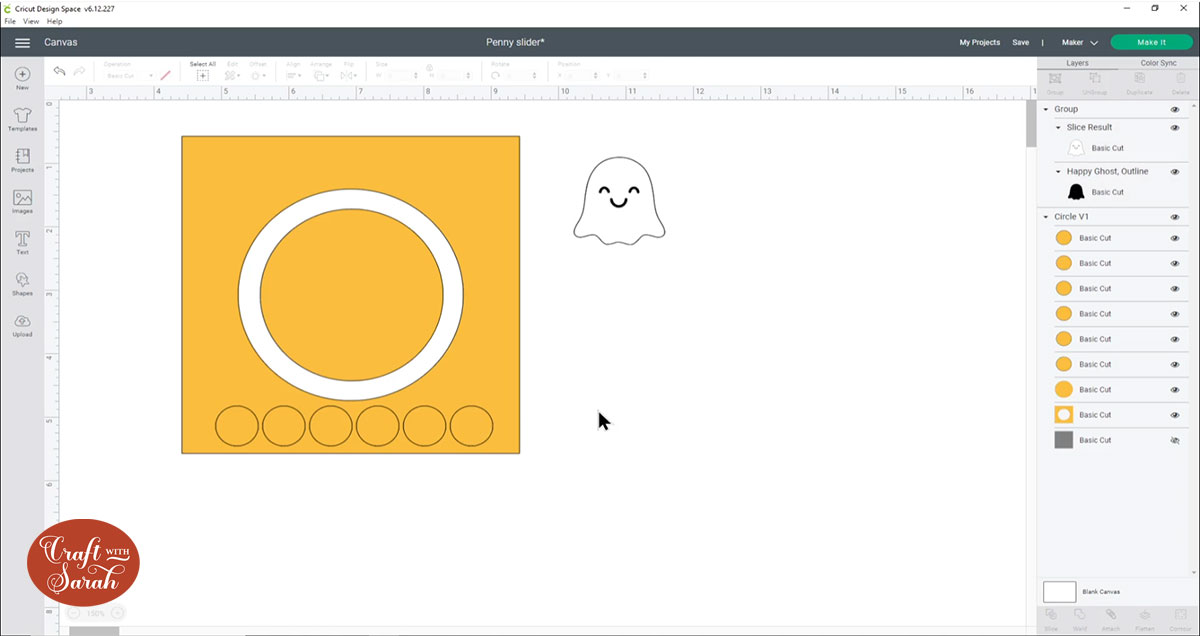Viewport: 1200px width, 636px height.
Task: Click the green Make It button
Action: 1151,43
